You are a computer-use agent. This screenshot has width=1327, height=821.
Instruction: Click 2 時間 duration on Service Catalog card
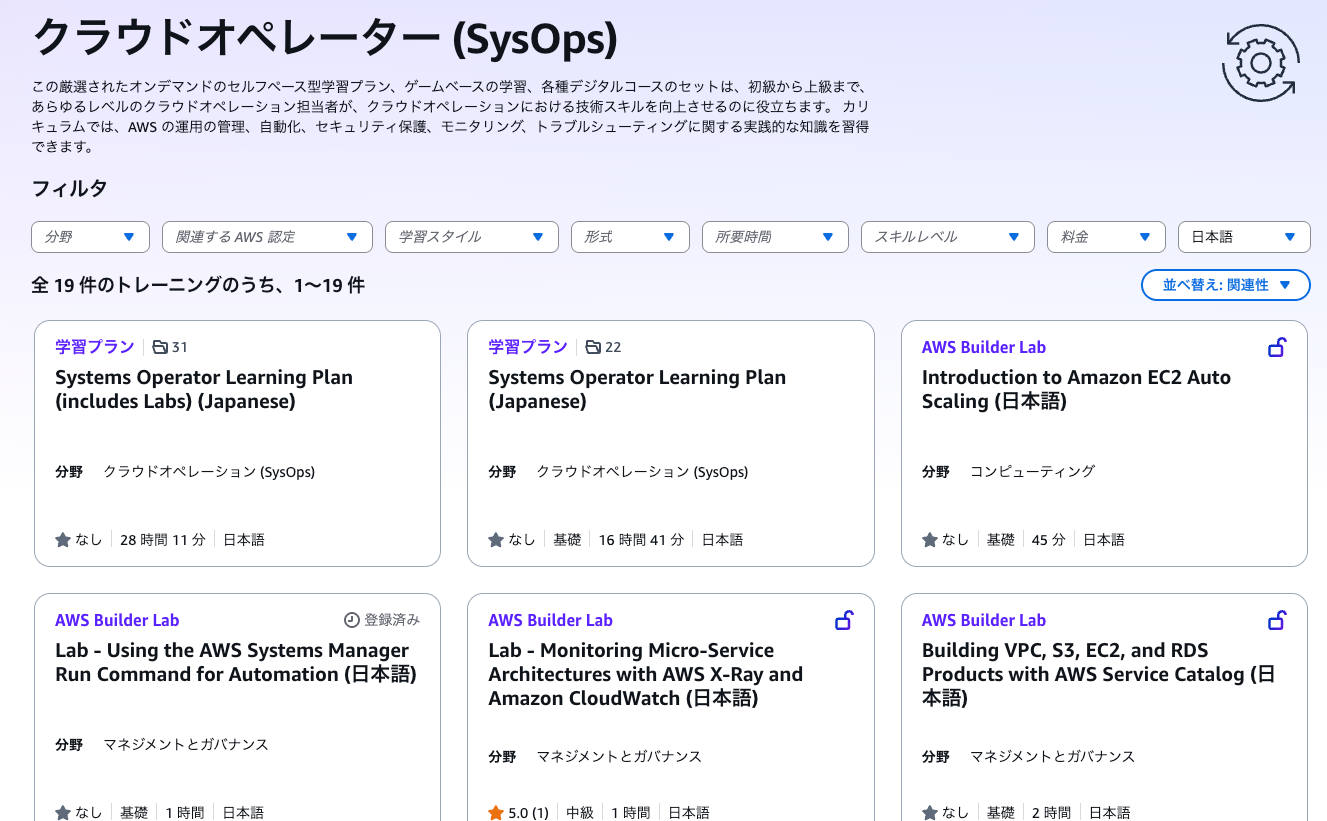(1049, 813)
